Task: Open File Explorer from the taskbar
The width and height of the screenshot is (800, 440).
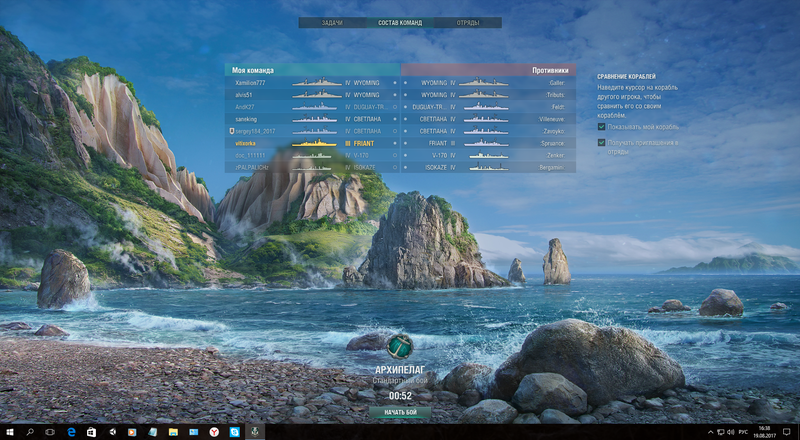Action: pos(173,432)
